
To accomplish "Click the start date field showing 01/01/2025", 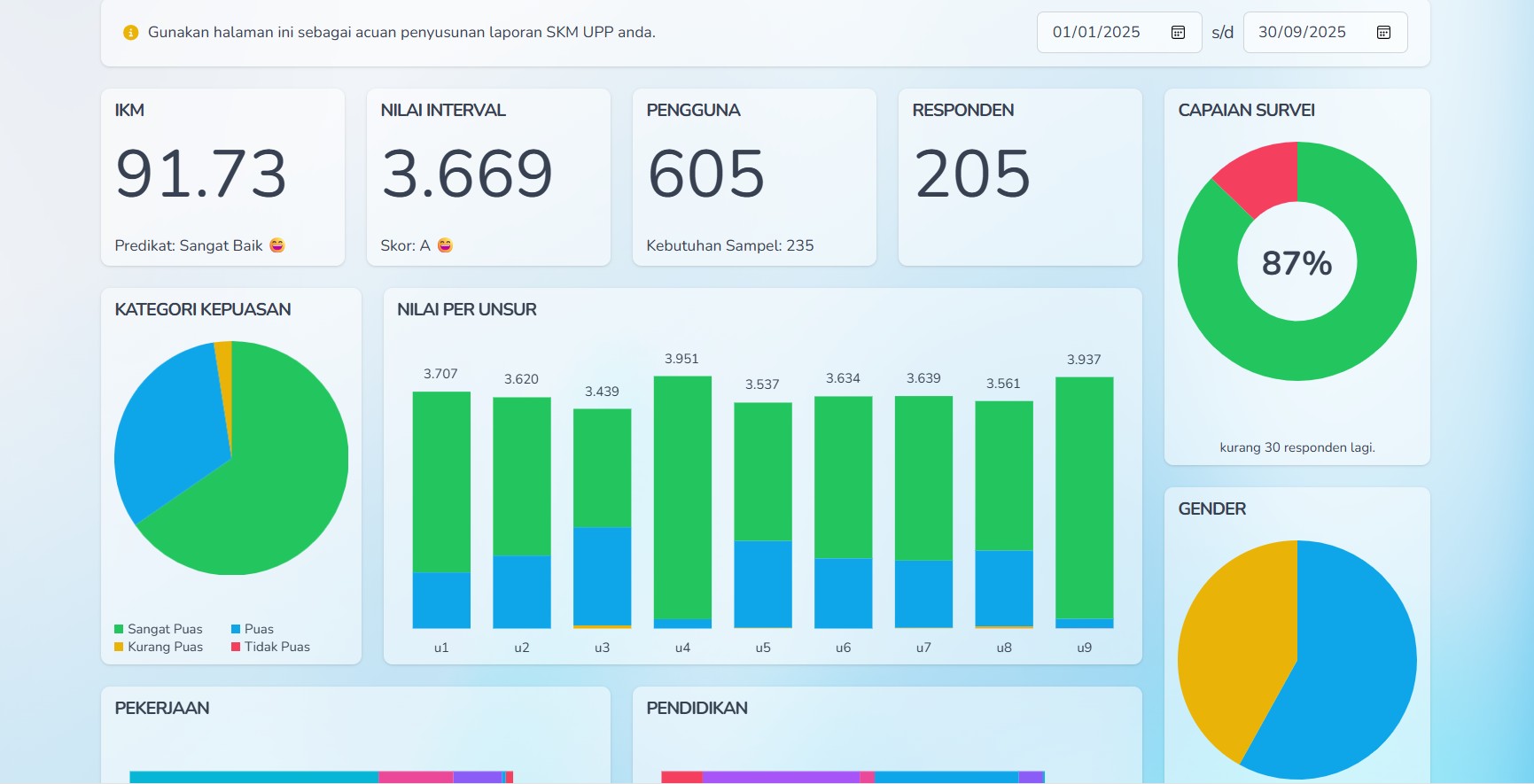I will [1097, 33].
